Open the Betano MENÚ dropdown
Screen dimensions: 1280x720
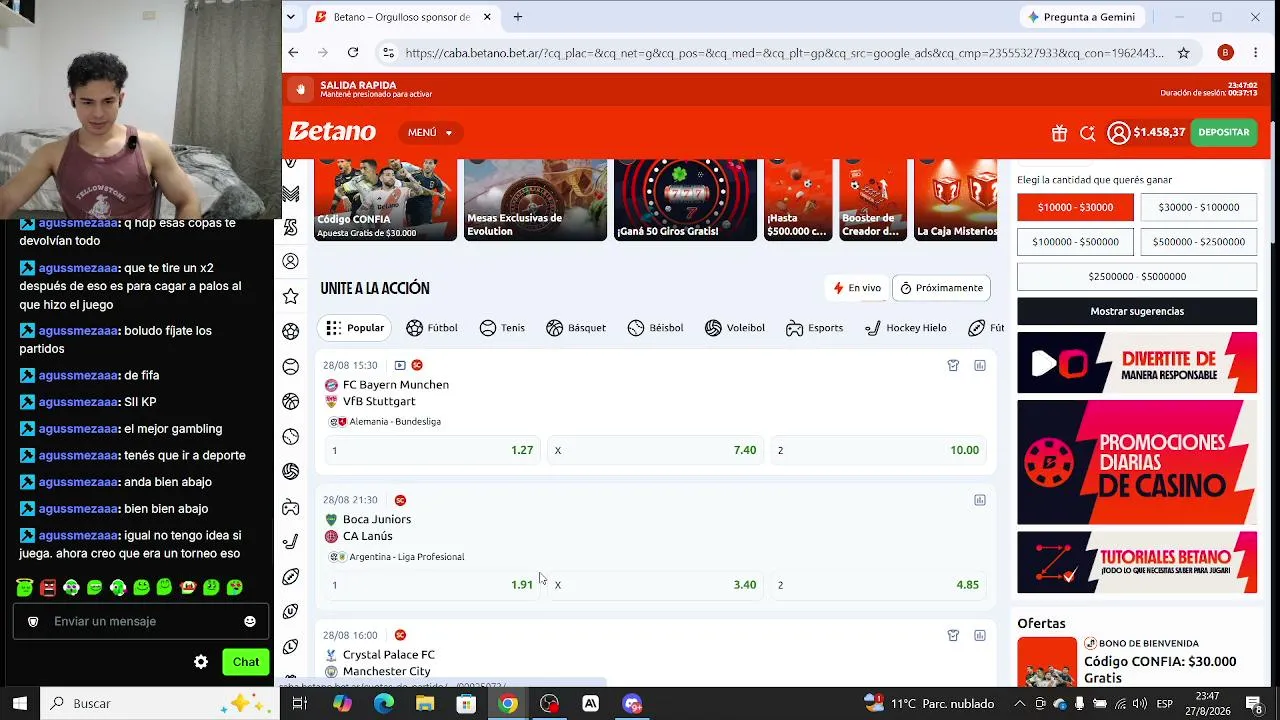430,132
